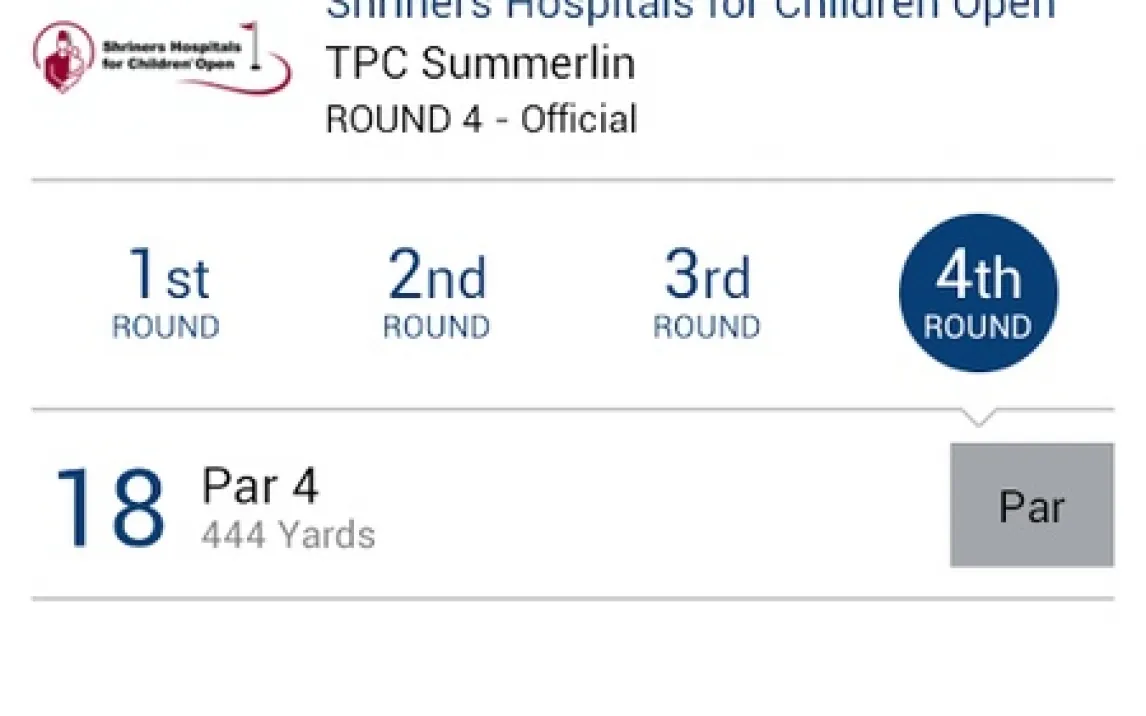Click the empty middle area of the hole 18 row

tap(660, 506)
